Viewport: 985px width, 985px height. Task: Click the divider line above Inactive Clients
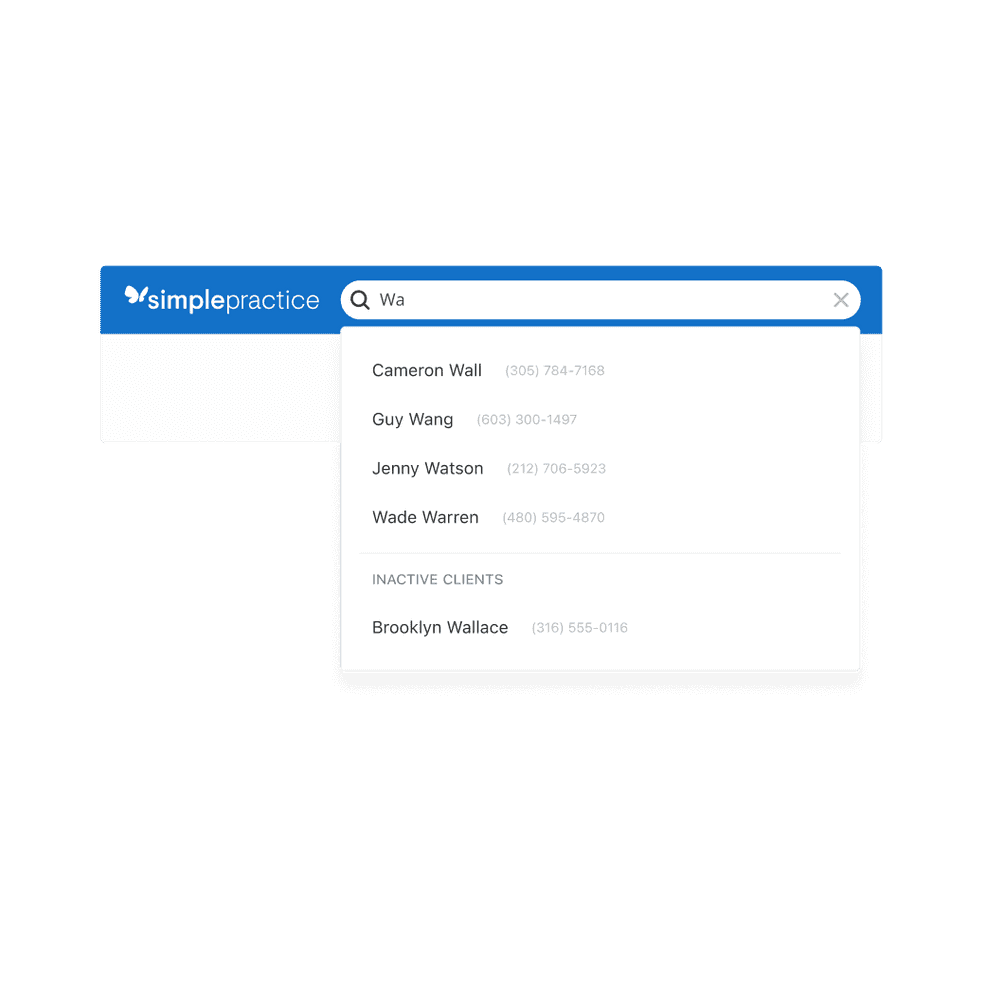click(x=600, y=553)
